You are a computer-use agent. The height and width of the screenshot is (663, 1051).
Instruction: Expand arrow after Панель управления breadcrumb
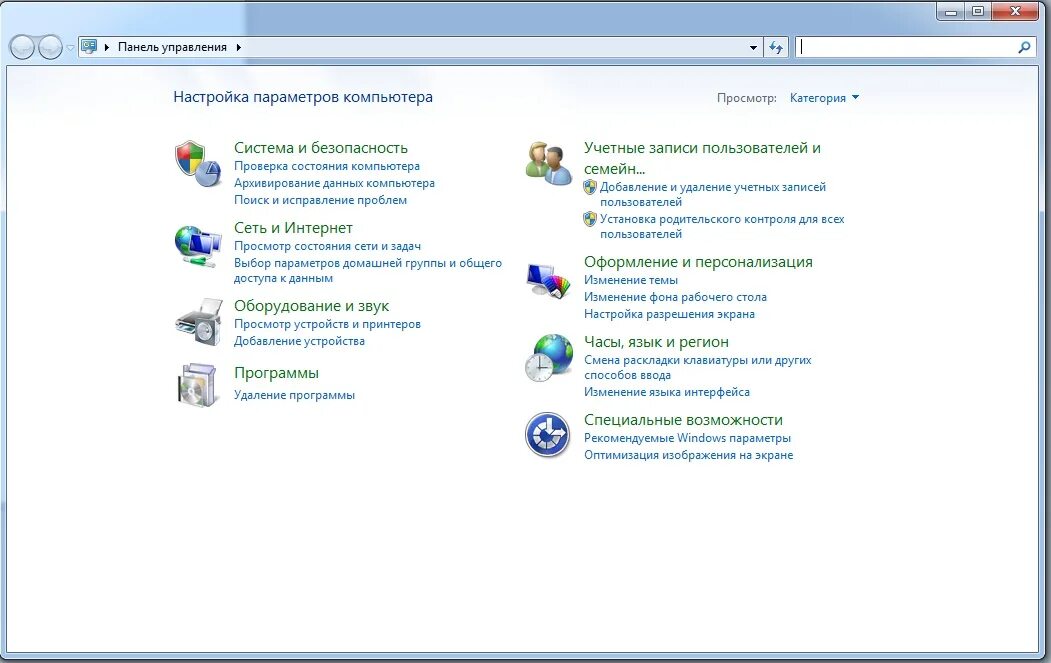[x=239, y=47]
